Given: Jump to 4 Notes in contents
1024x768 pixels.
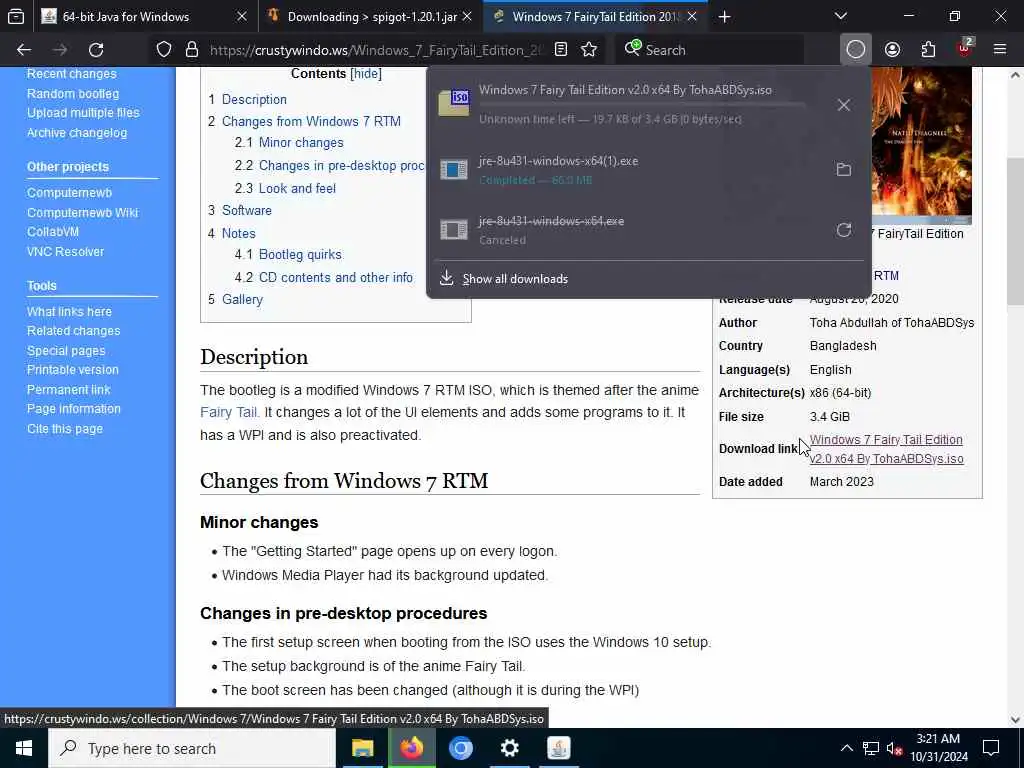Looking at the screenshot, I should pos(232,233).
